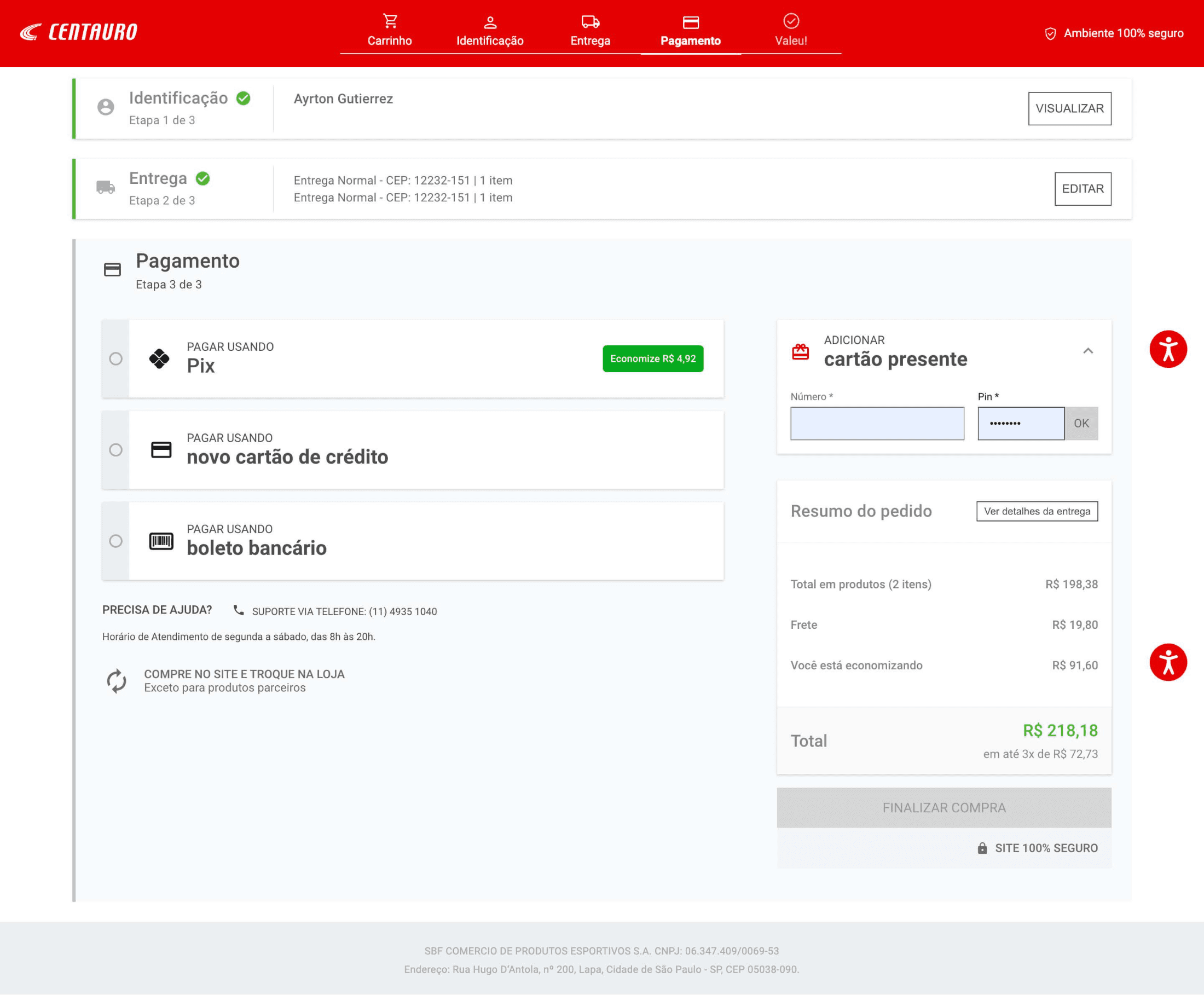Click the green check next to Identificação
The image size is (1204, 995).
244,99
